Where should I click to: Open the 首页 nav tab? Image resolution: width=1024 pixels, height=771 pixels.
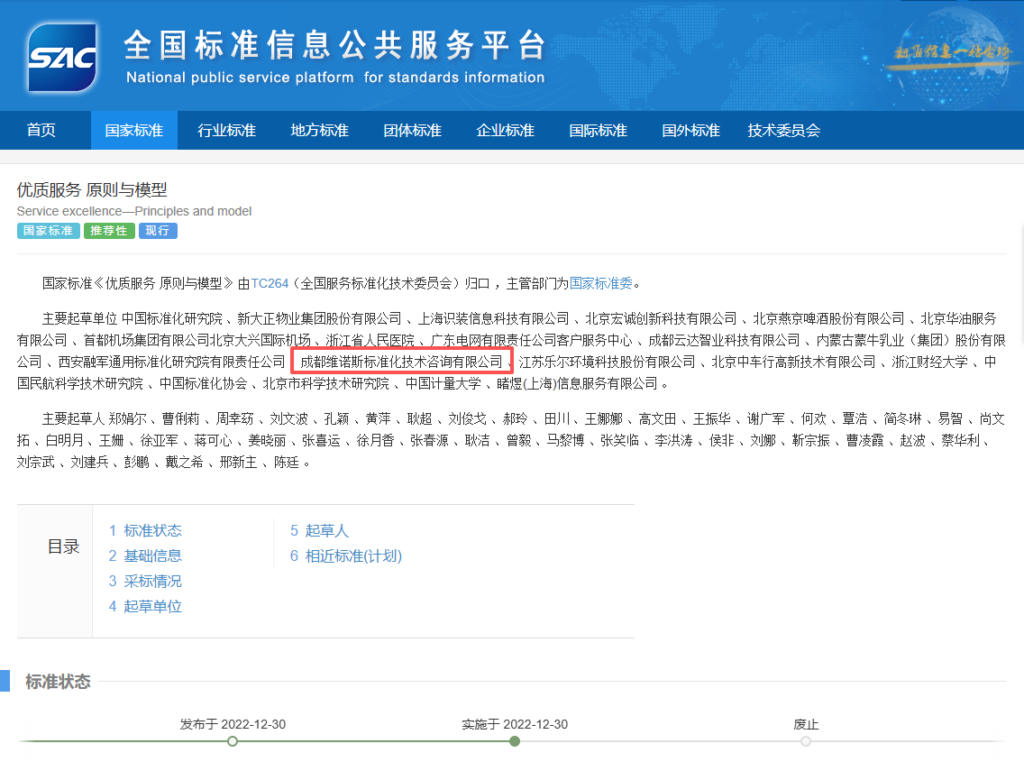click(40, 130)
